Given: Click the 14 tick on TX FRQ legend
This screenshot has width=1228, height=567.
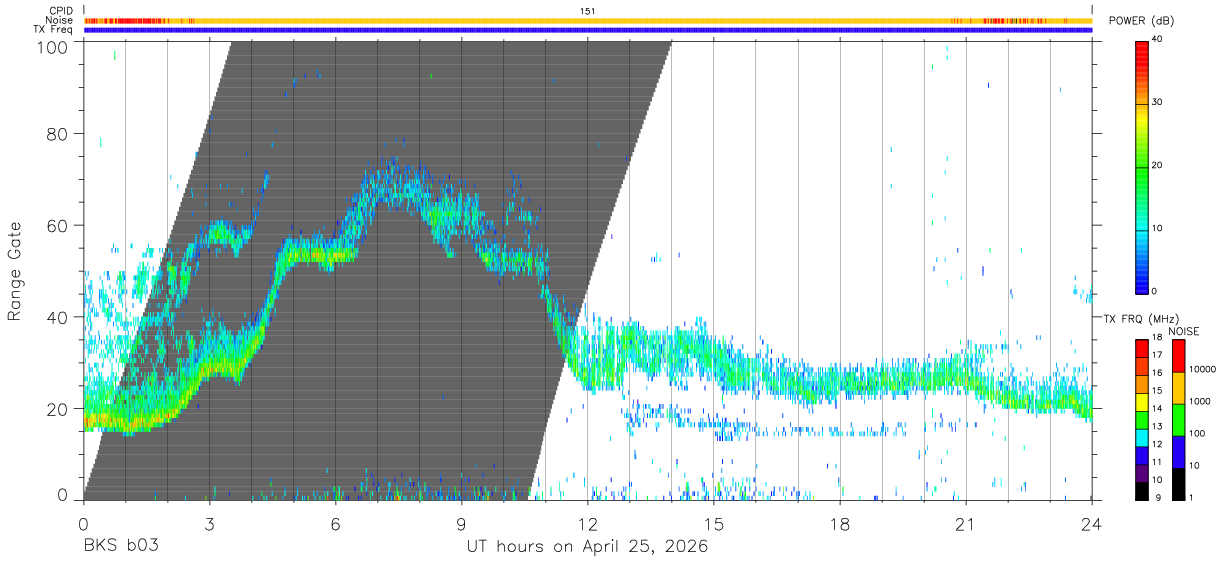Looking at the screenshot, I should tap(1157, 409).
